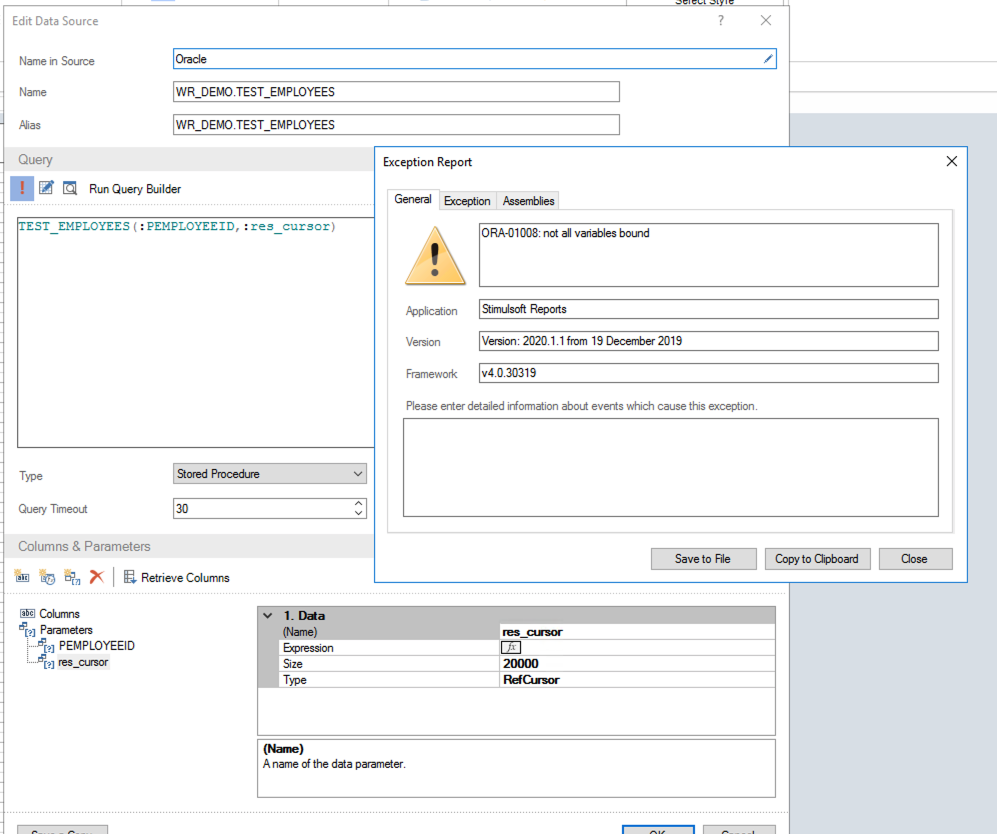
Task: Click the (Name) property value res_cursor
Action: click(638, 632)
